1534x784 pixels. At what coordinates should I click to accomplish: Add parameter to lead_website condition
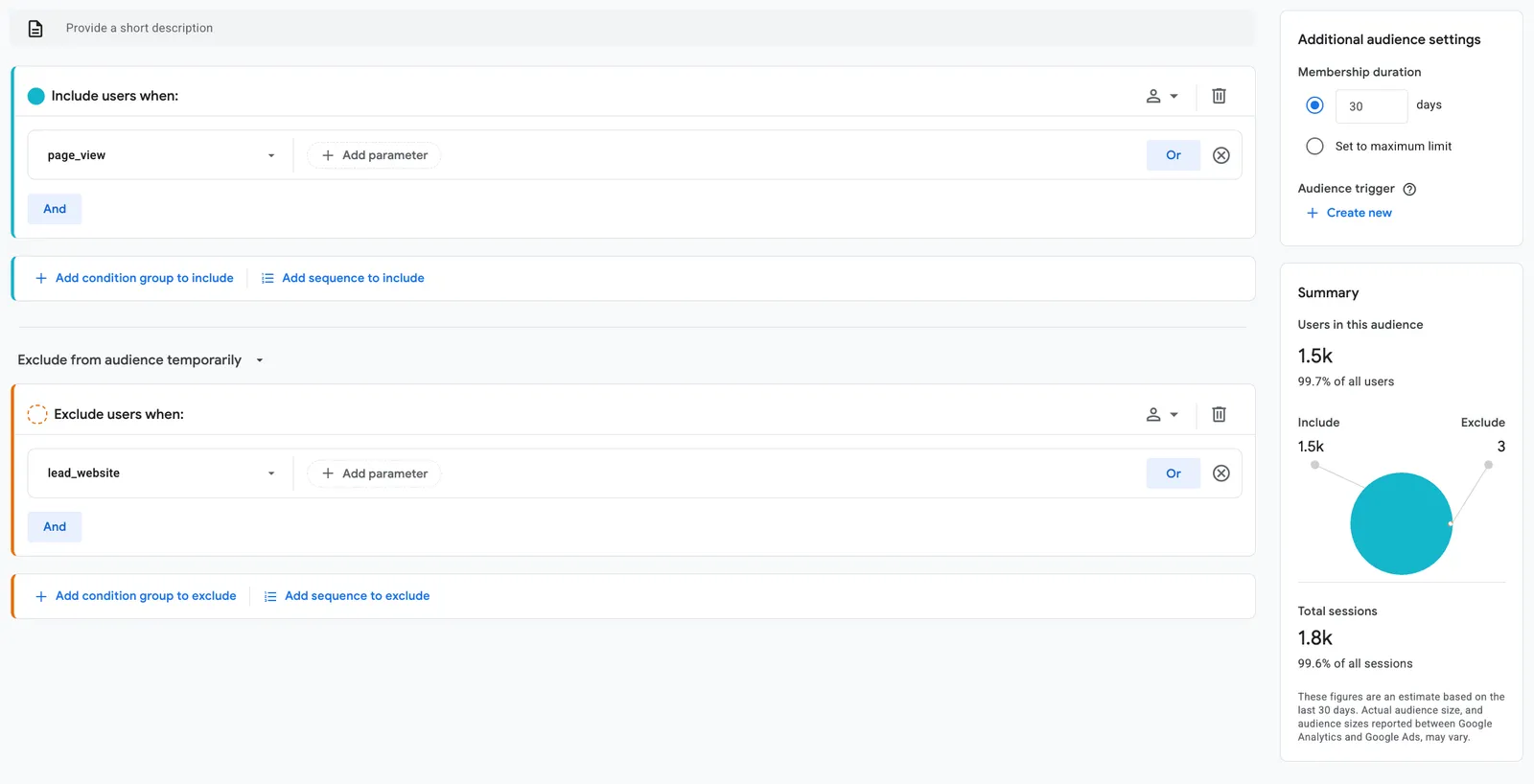375,473
